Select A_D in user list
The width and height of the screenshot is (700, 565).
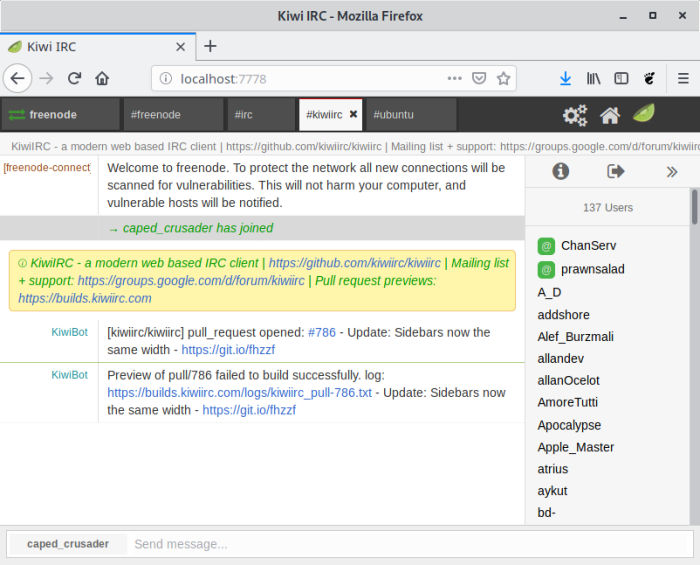click(x=549, y=293)
